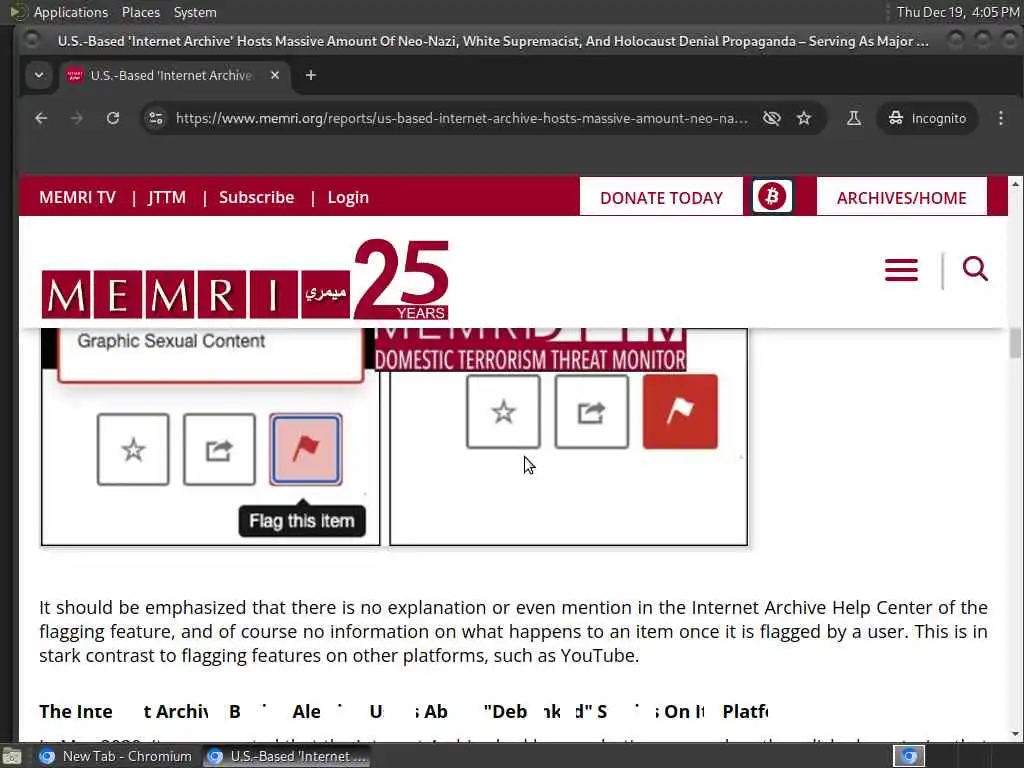1024x768 pixels.
Task: Click the Incognito indicator button
Action: coord(927,118)
